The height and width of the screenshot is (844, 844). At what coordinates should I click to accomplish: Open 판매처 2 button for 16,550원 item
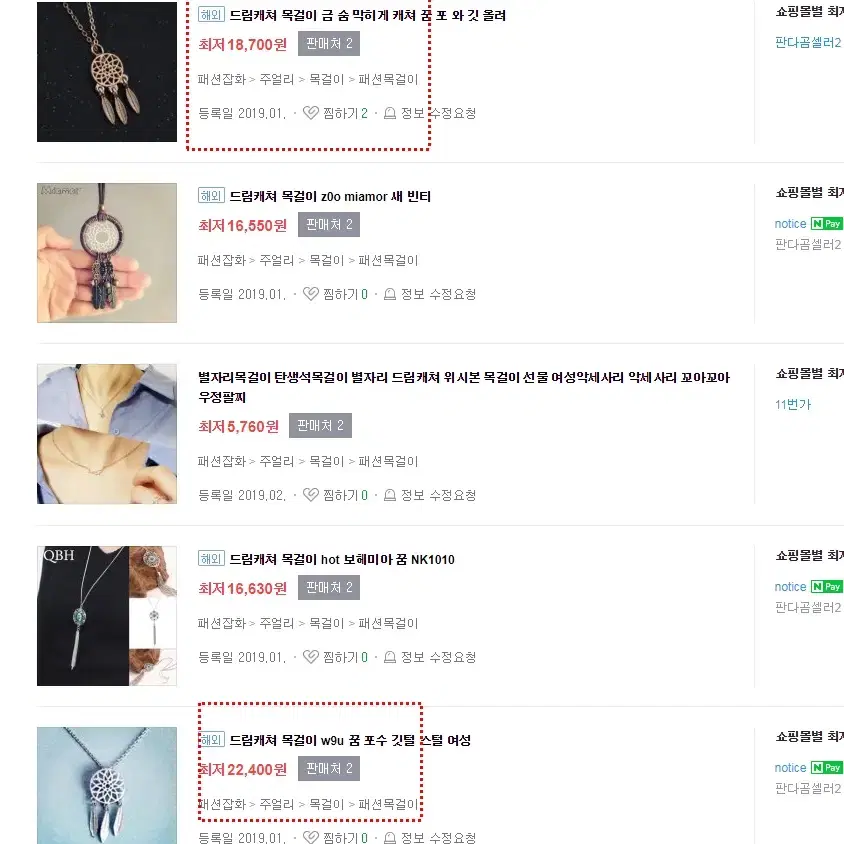click(329, 224)
